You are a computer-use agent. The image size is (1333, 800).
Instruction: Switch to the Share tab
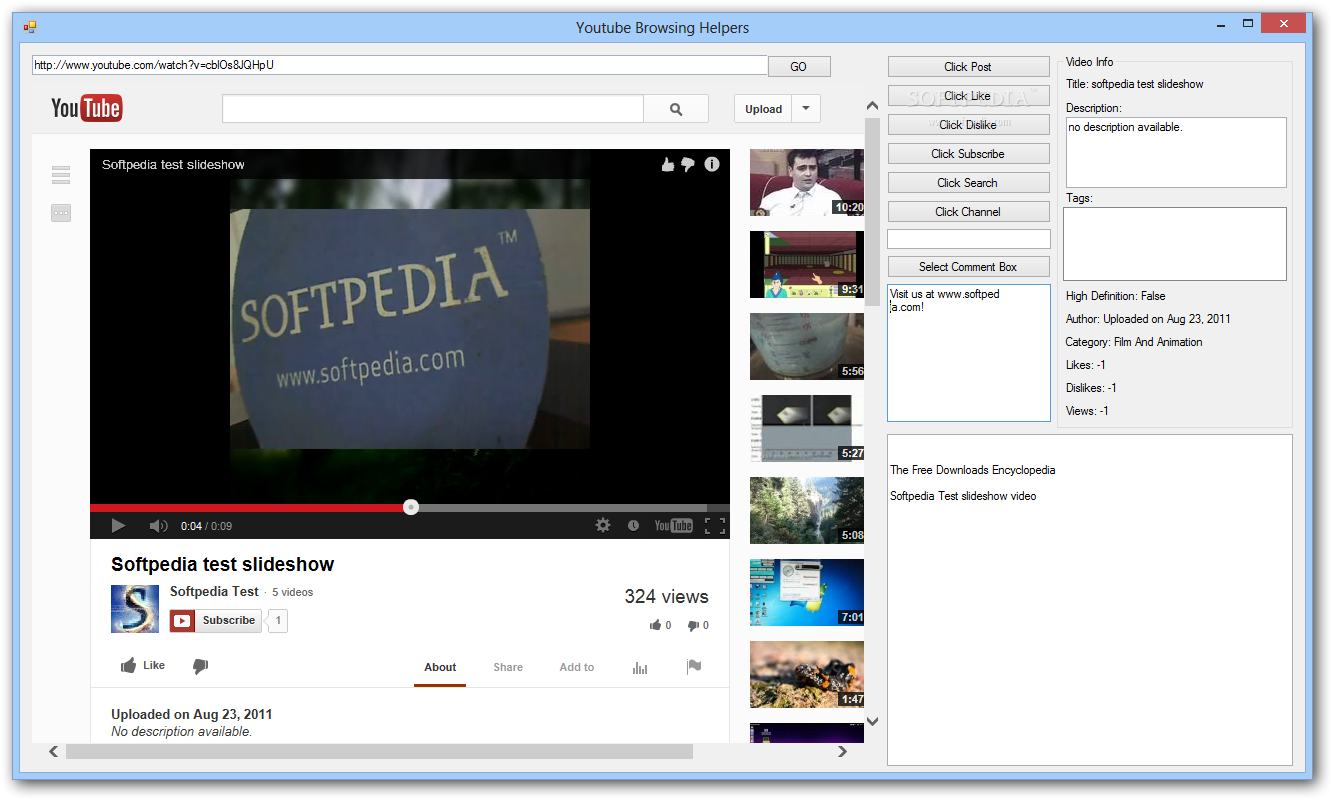pos(508,667)
